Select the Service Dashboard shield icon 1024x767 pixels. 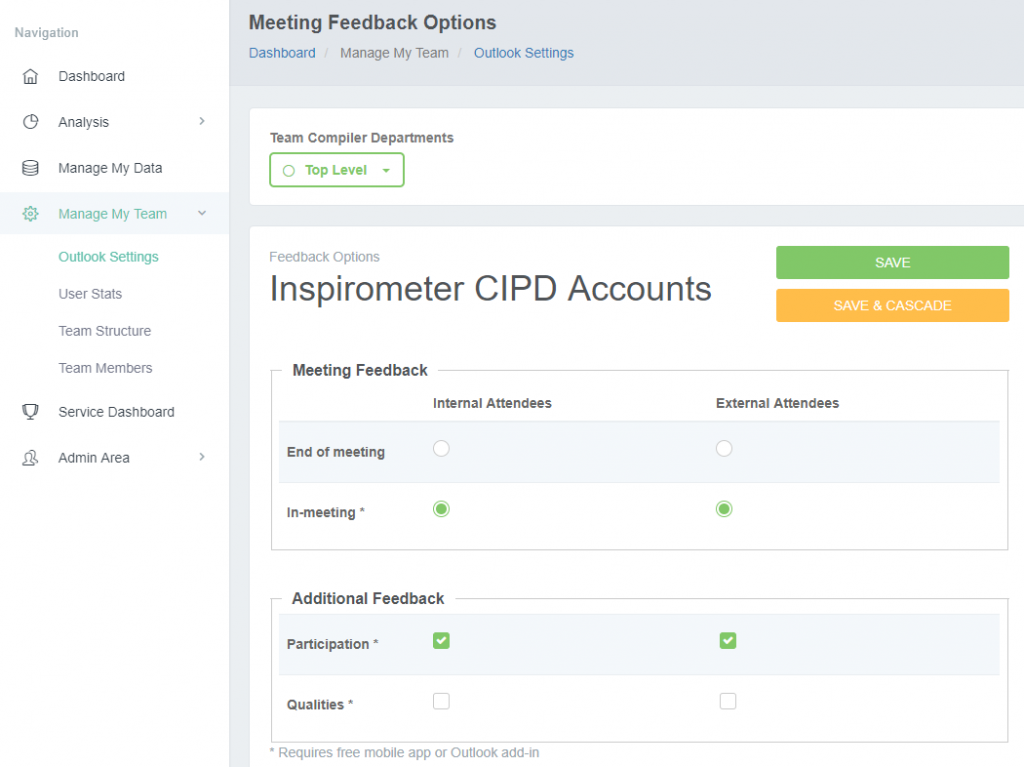point(30,411)
